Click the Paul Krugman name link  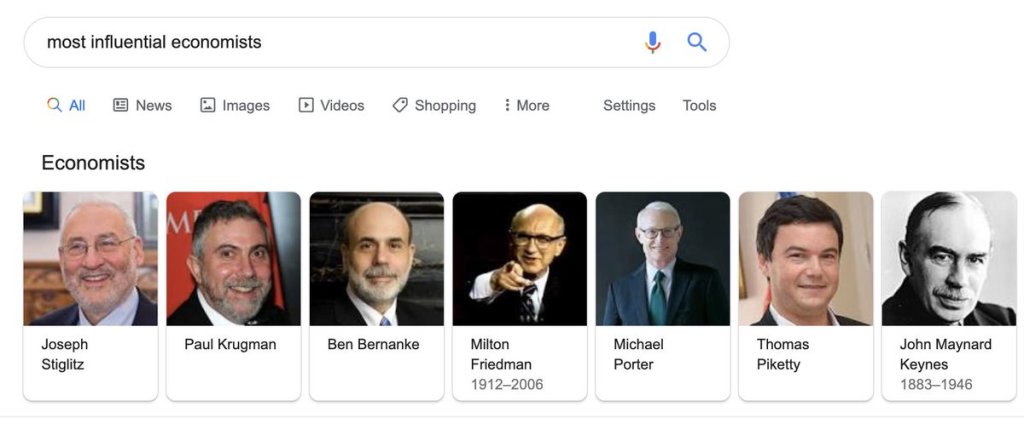[230, 344]
